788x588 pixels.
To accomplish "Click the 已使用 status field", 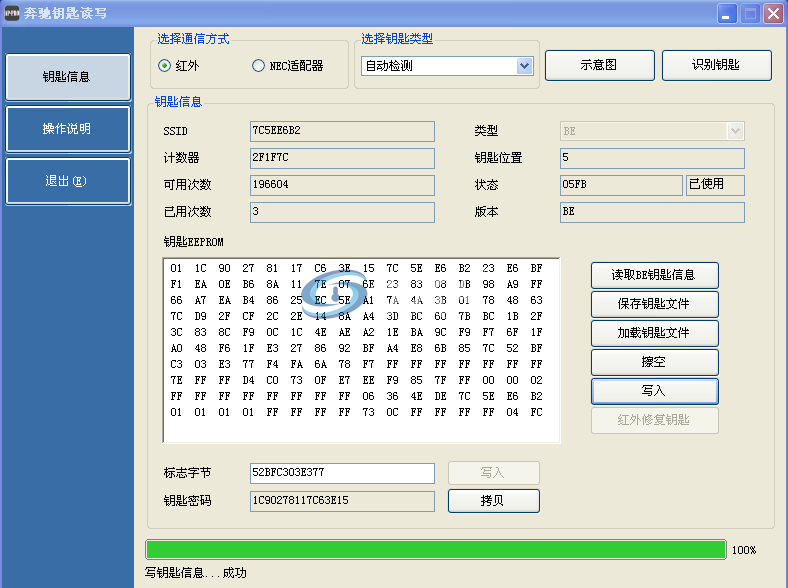I will (715, 185).
